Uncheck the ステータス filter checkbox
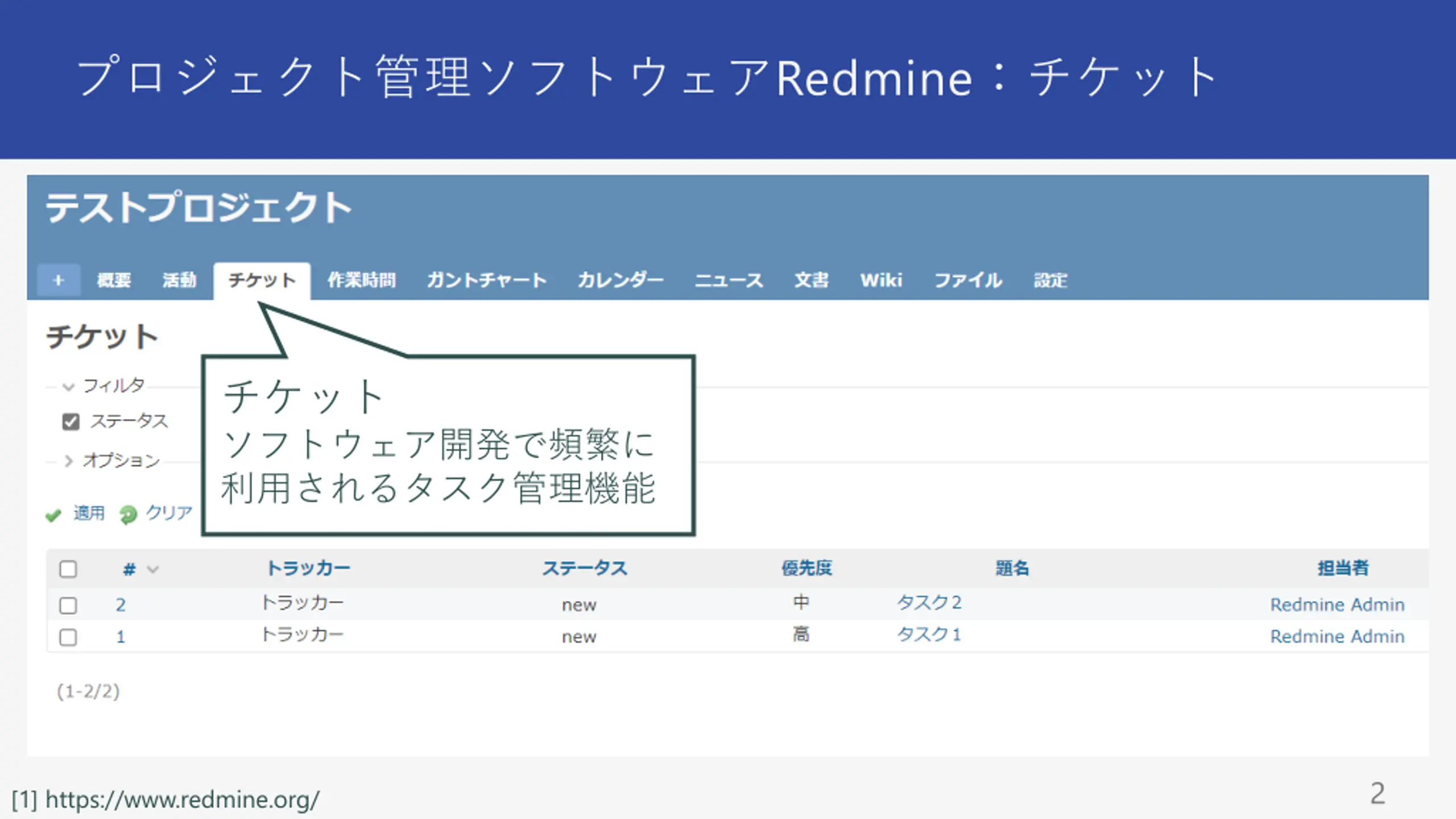 tap(71, 422)
